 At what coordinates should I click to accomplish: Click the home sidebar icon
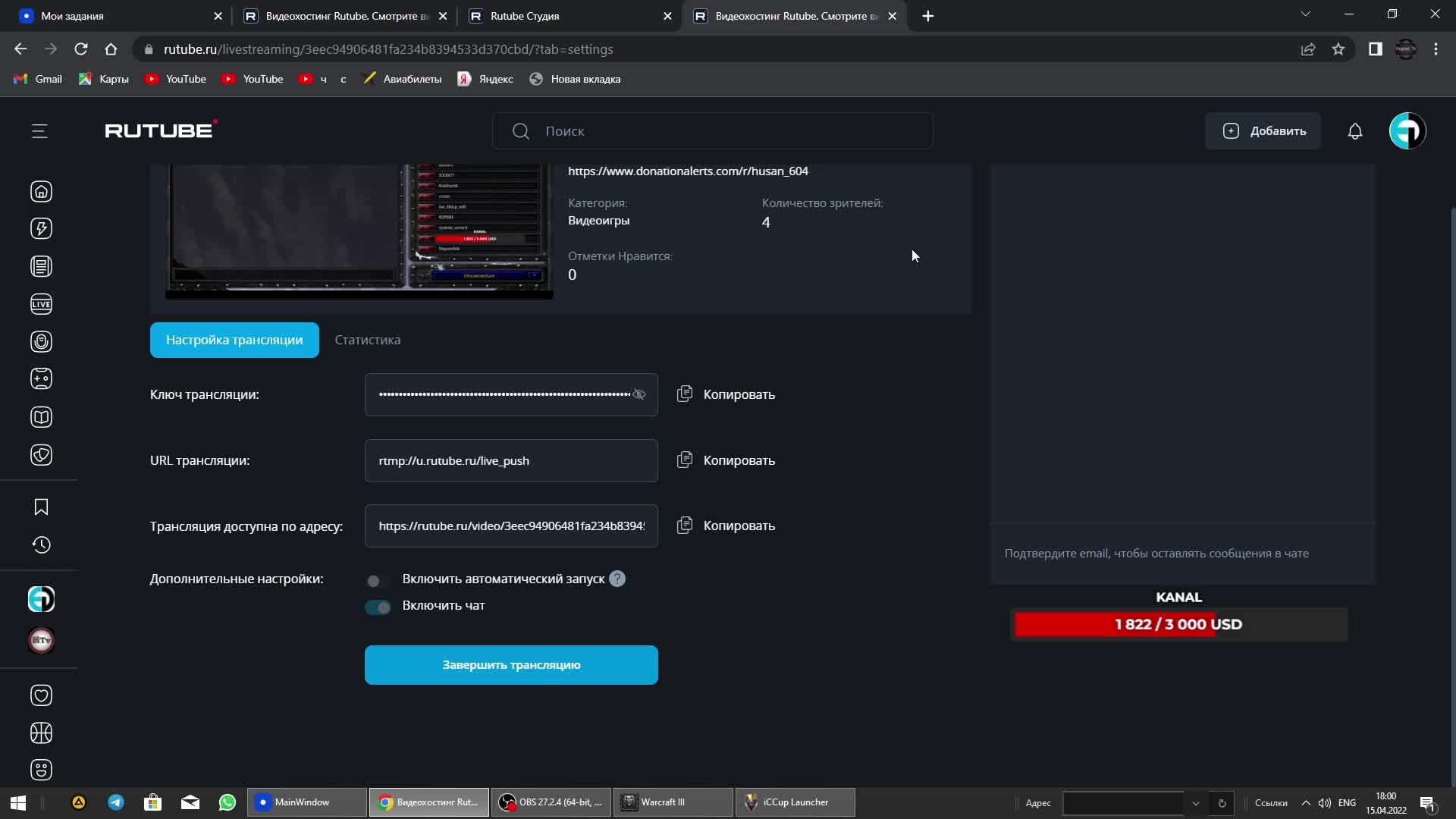[x=41, y=191]
